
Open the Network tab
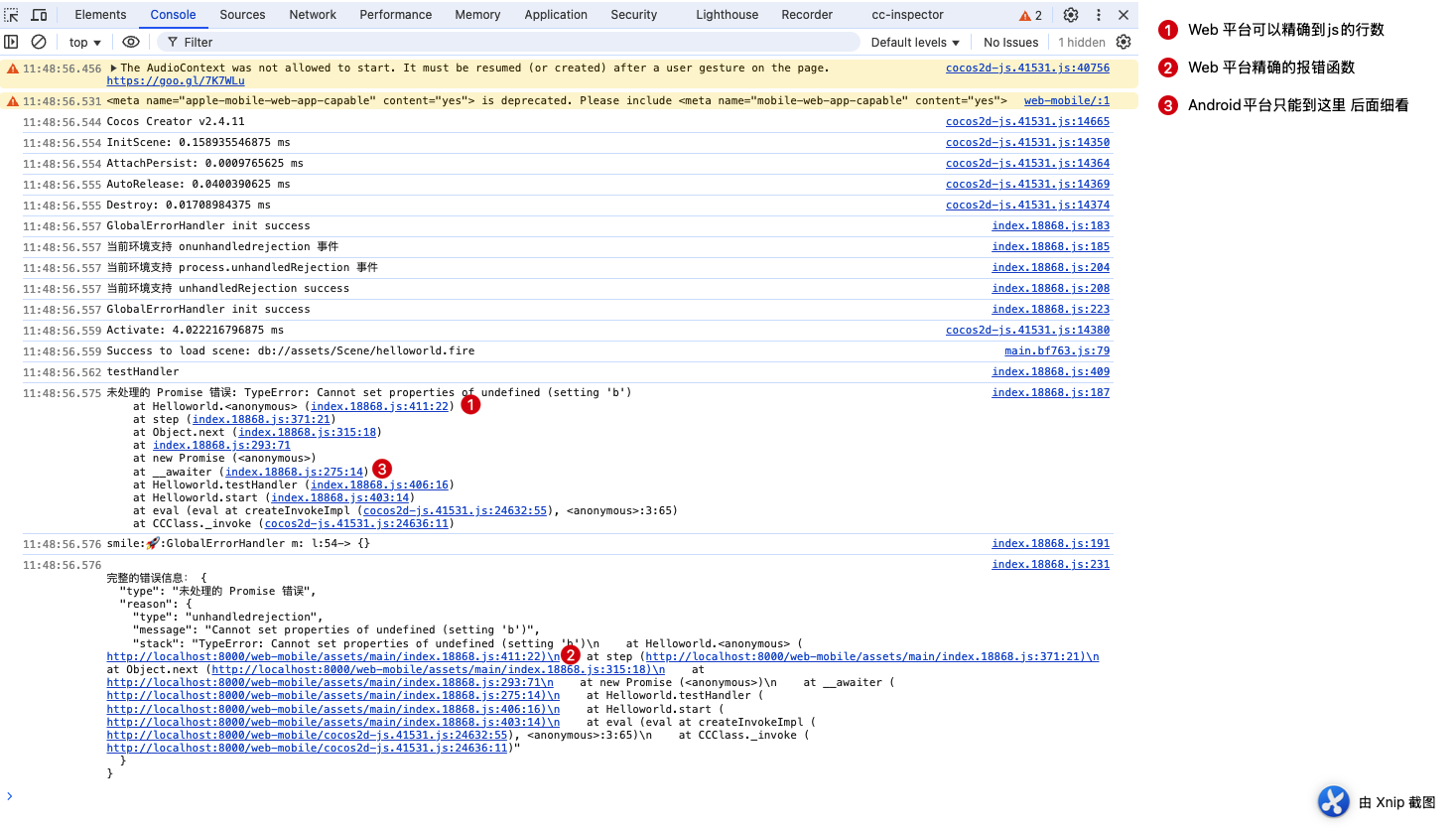pyautogui.click(x=313, y=15)
